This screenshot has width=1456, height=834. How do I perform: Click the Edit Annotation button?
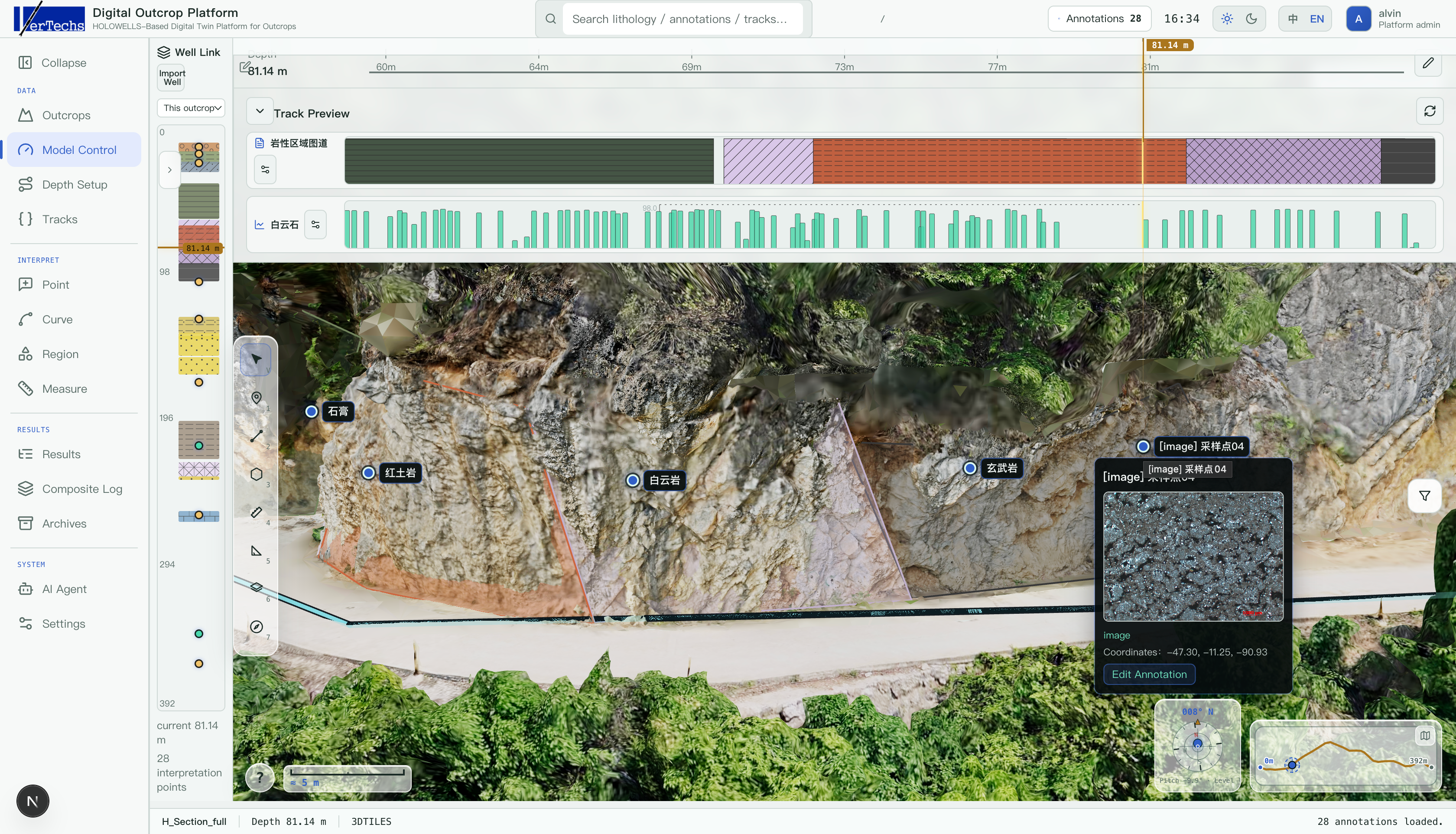tap(1149, 674)
